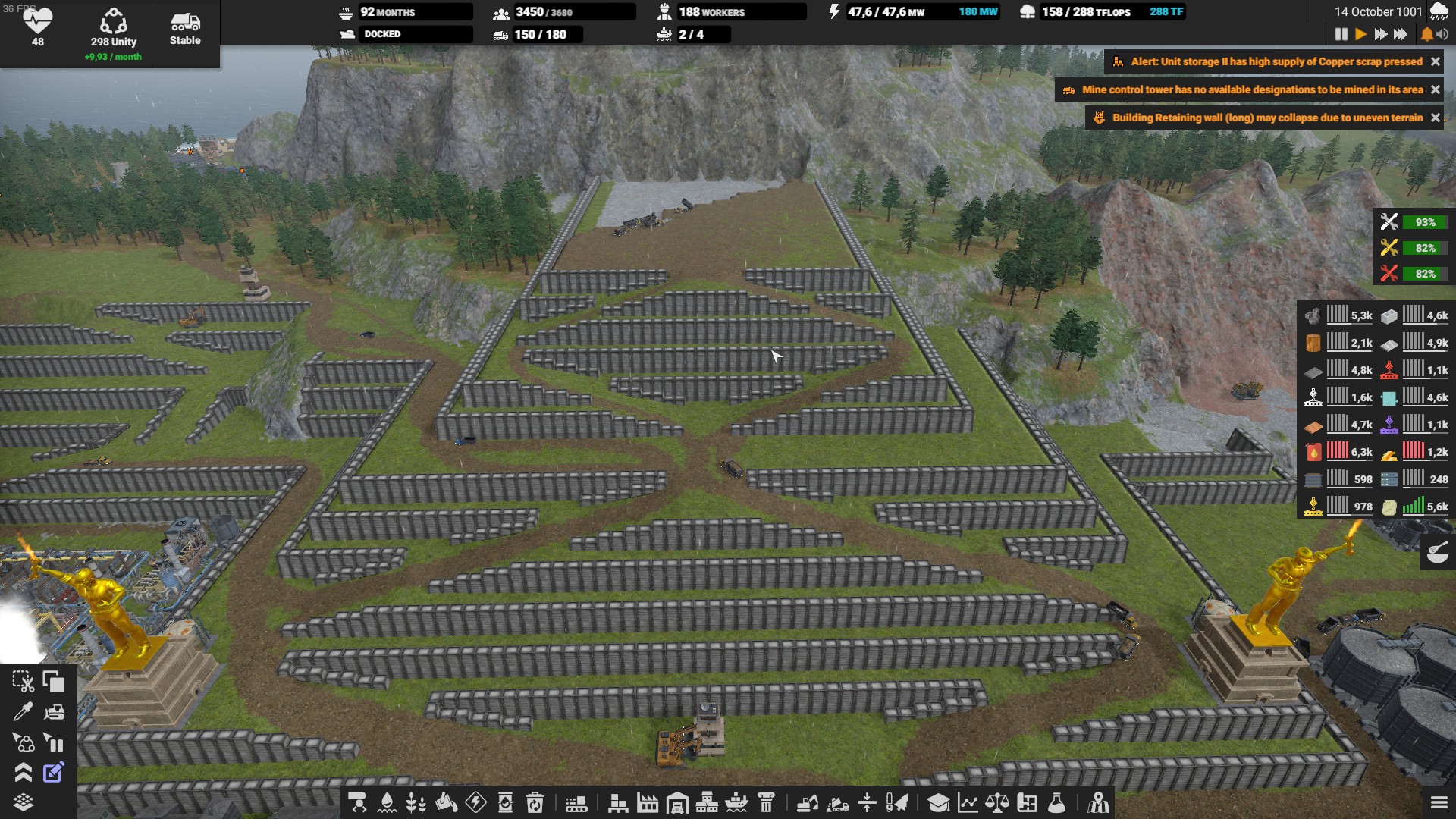Open the cargo ship docks category

point(736,802)
